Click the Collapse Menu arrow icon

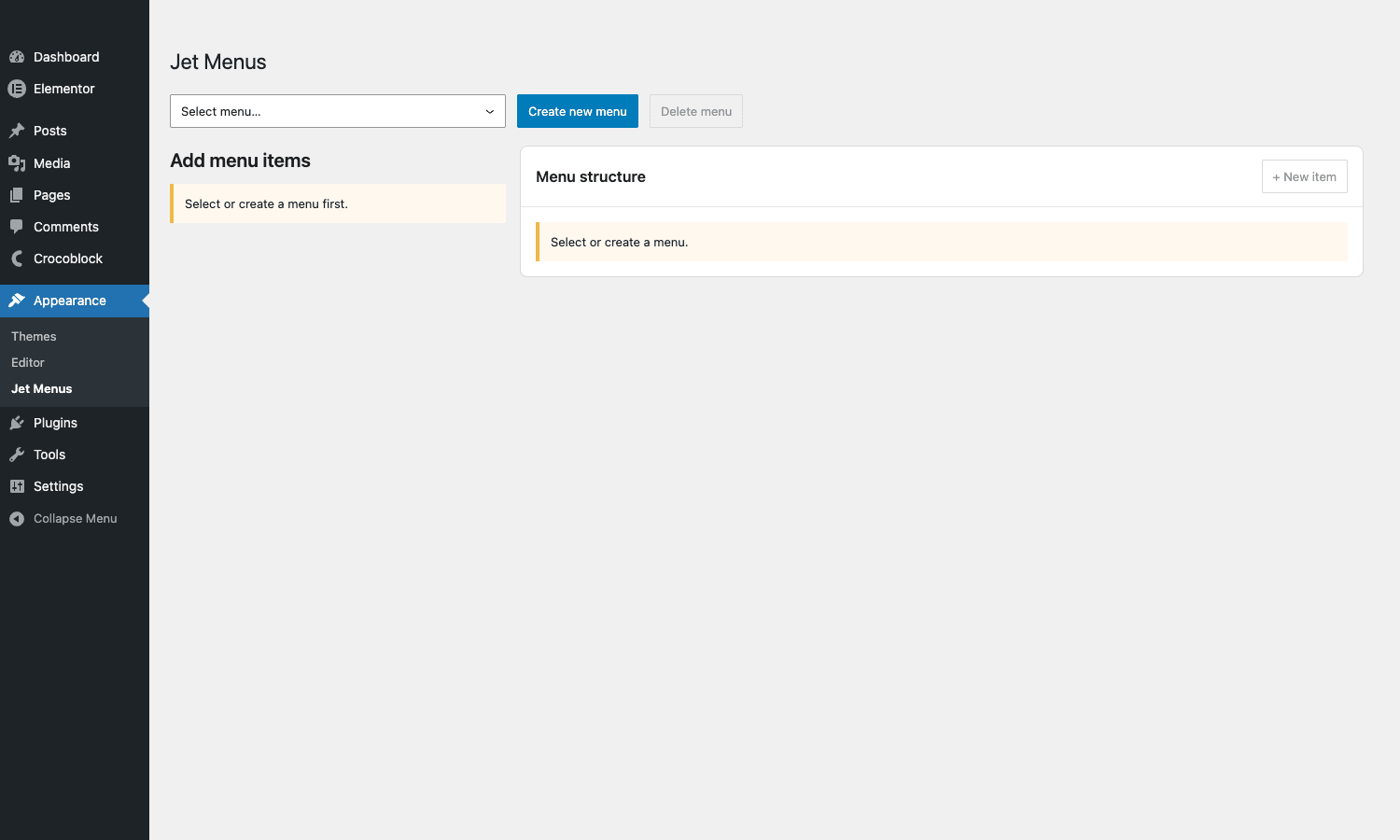click(17, 519)
